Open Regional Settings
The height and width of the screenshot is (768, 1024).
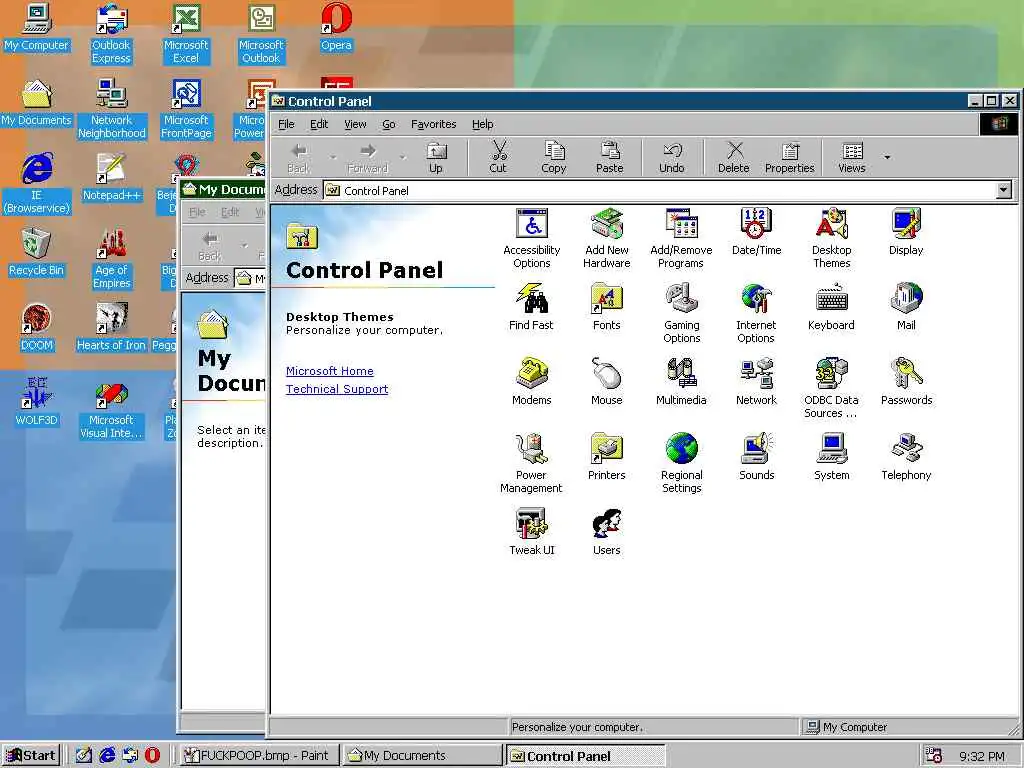click(x=681, y=463)
